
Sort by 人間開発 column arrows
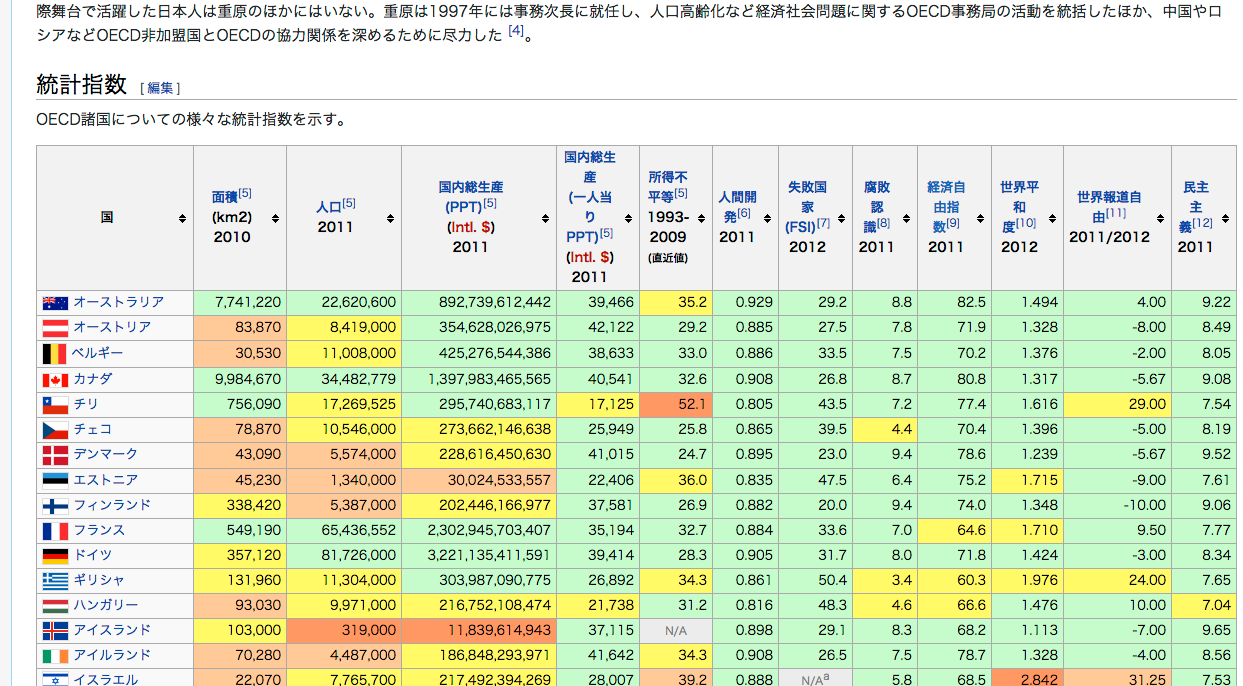[767, 218]
